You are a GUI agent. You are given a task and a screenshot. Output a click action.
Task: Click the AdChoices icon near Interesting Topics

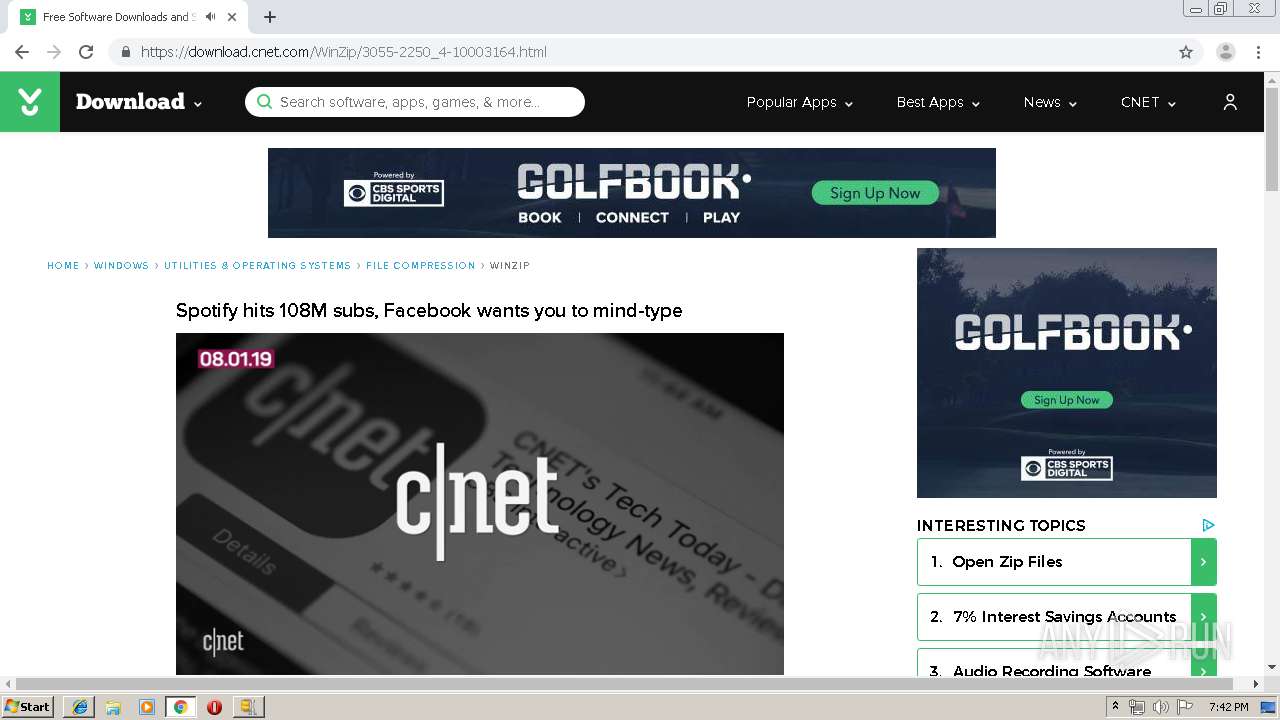pos(1208,525)
